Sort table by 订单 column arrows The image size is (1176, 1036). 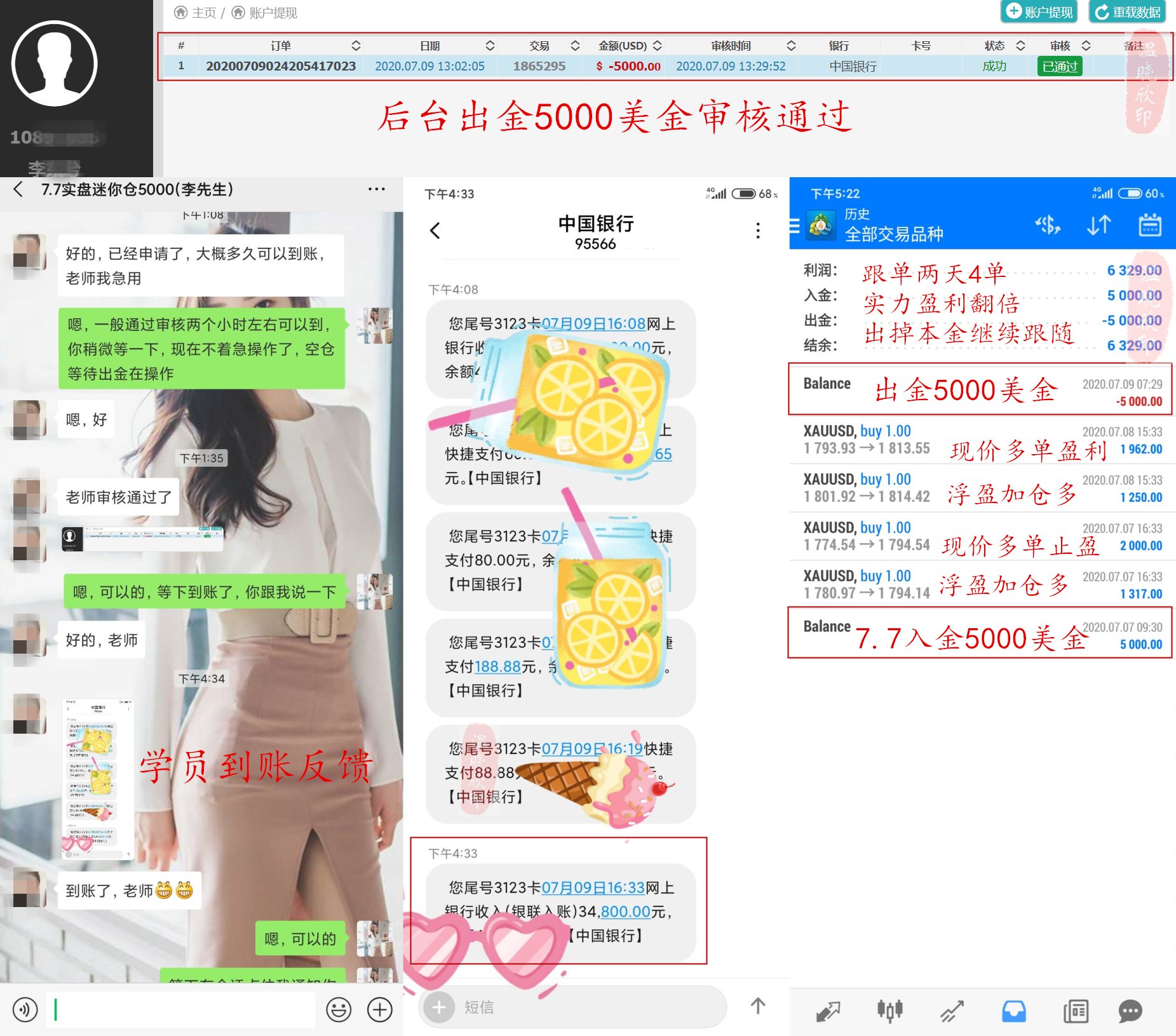[x=356, y=46]
